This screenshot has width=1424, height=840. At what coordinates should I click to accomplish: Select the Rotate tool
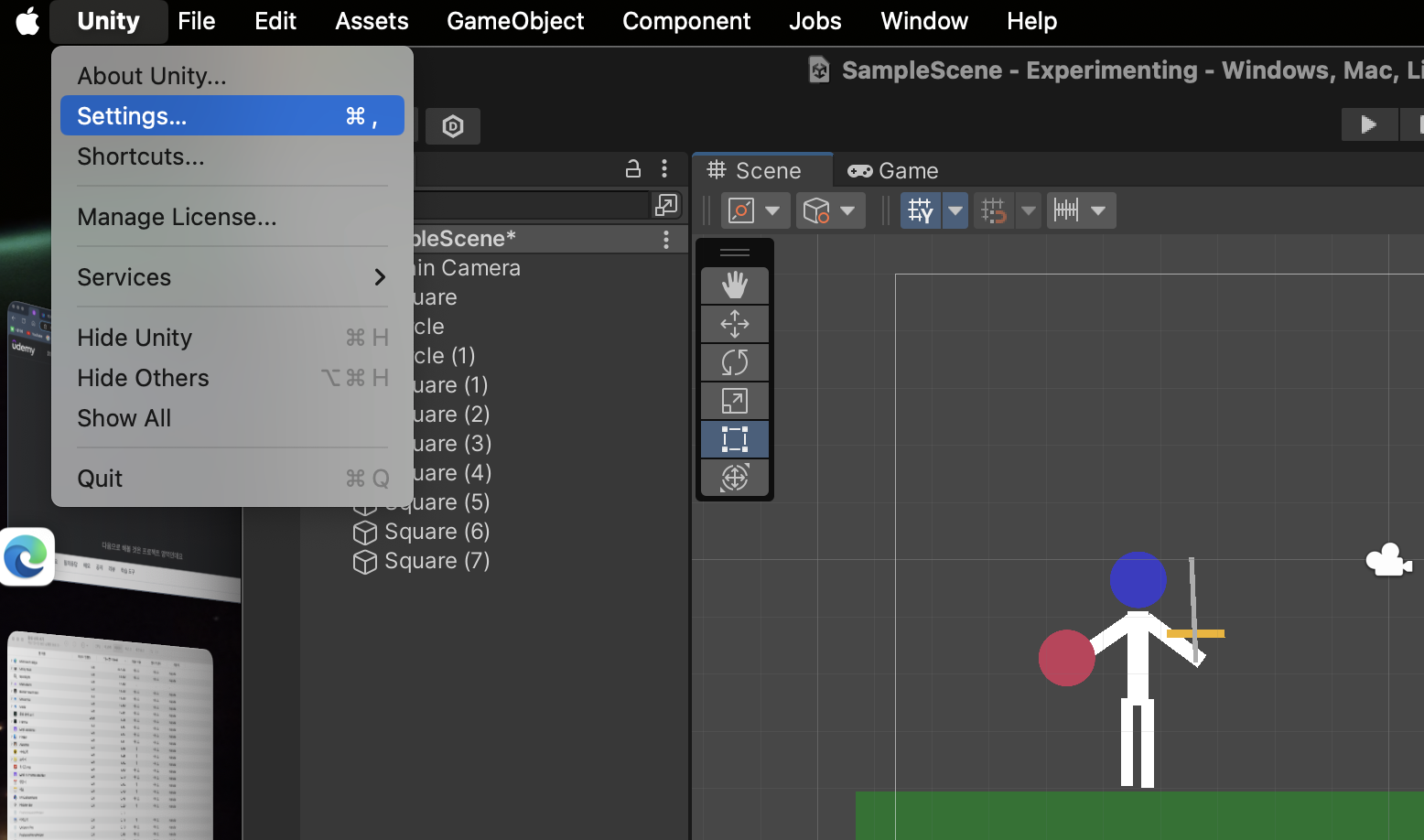click(735, 362)
